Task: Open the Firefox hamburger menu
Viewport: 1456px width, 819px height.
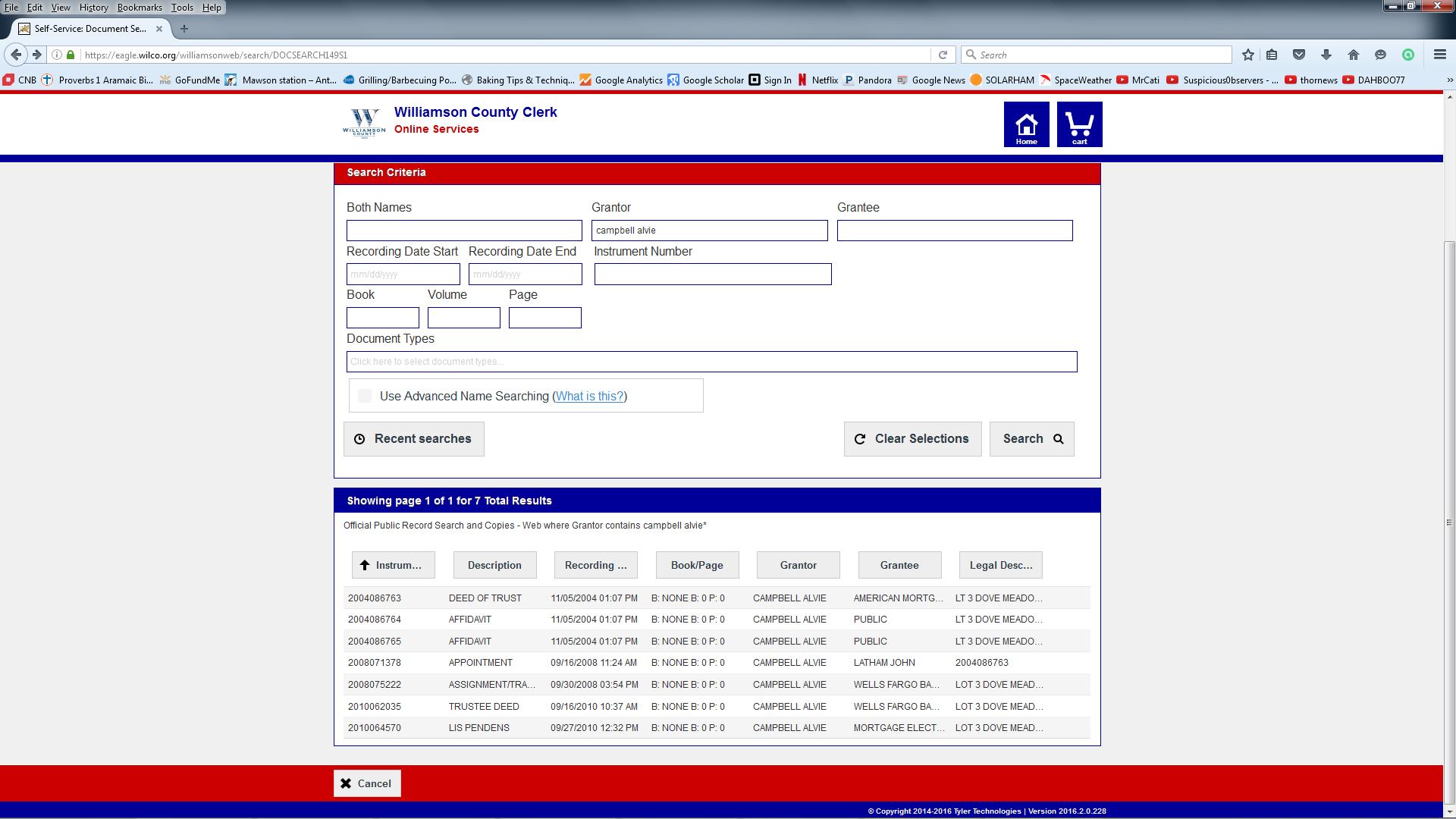Action: coord(1439,55)
